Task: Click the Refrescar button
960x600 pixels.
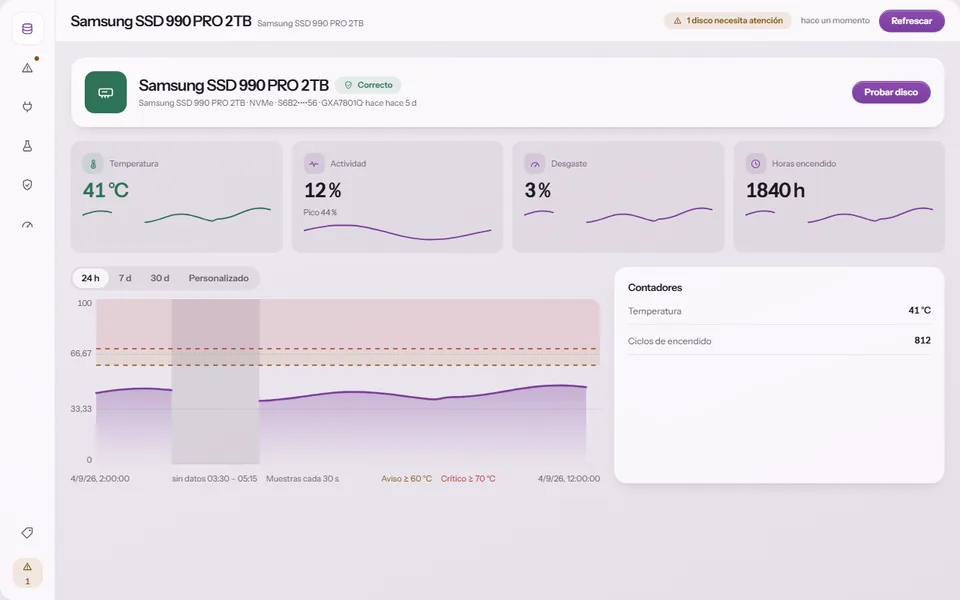Action: 911,21
